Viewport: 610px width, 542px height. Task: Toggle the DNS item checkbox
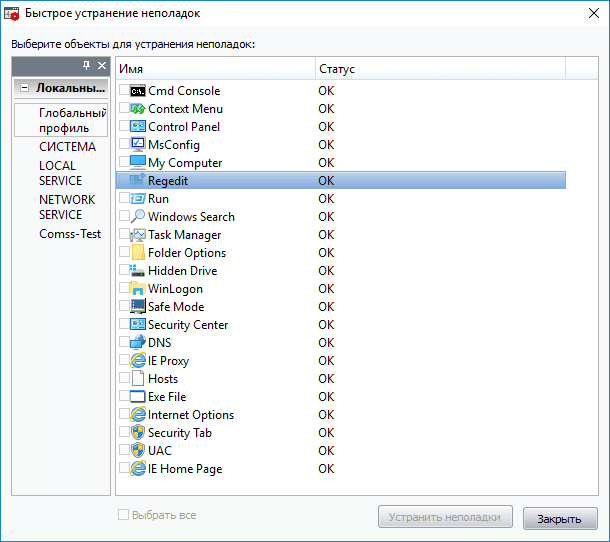point(124,343)
